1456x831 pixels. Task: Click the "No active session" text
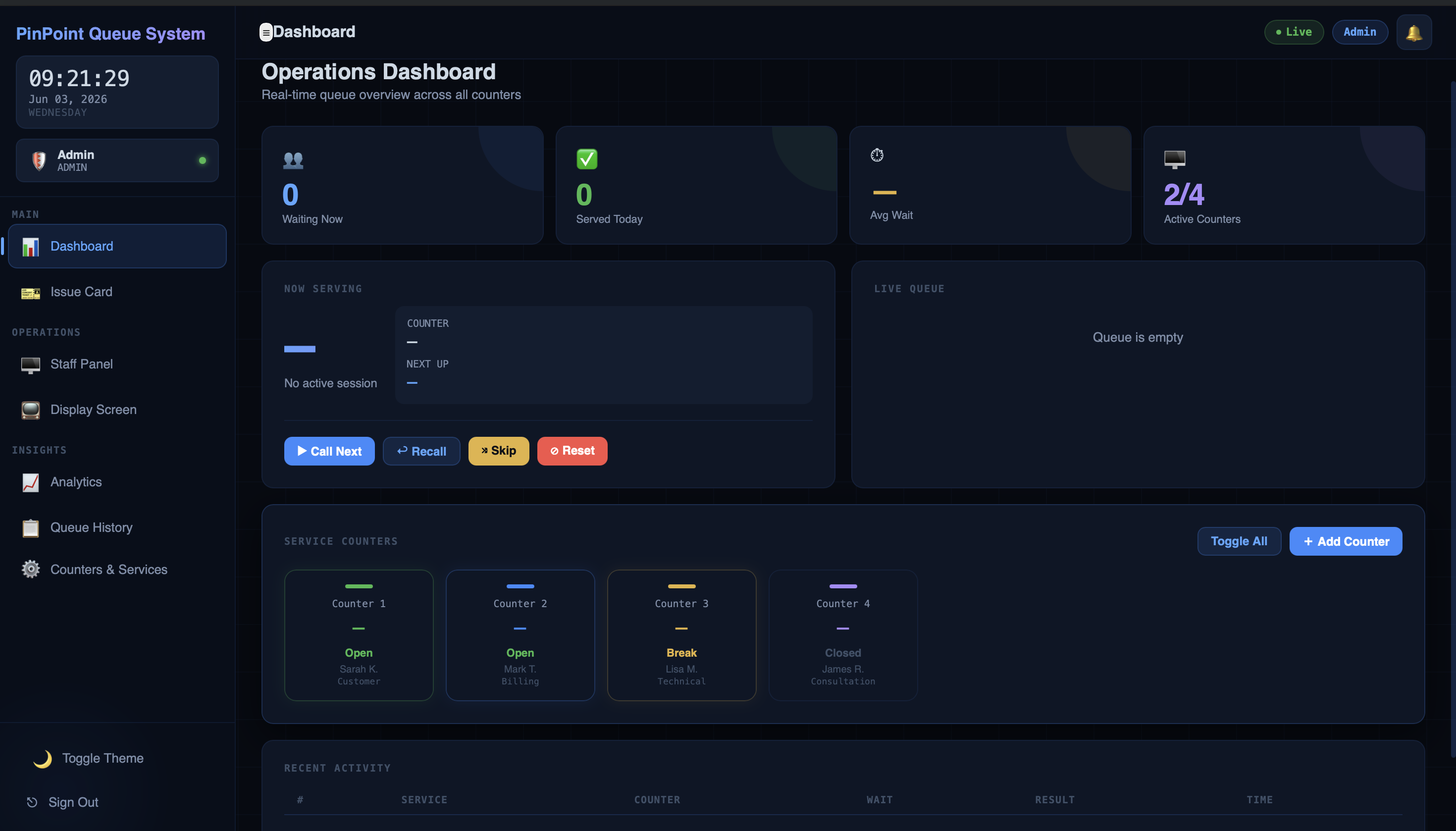pos(330,383)
